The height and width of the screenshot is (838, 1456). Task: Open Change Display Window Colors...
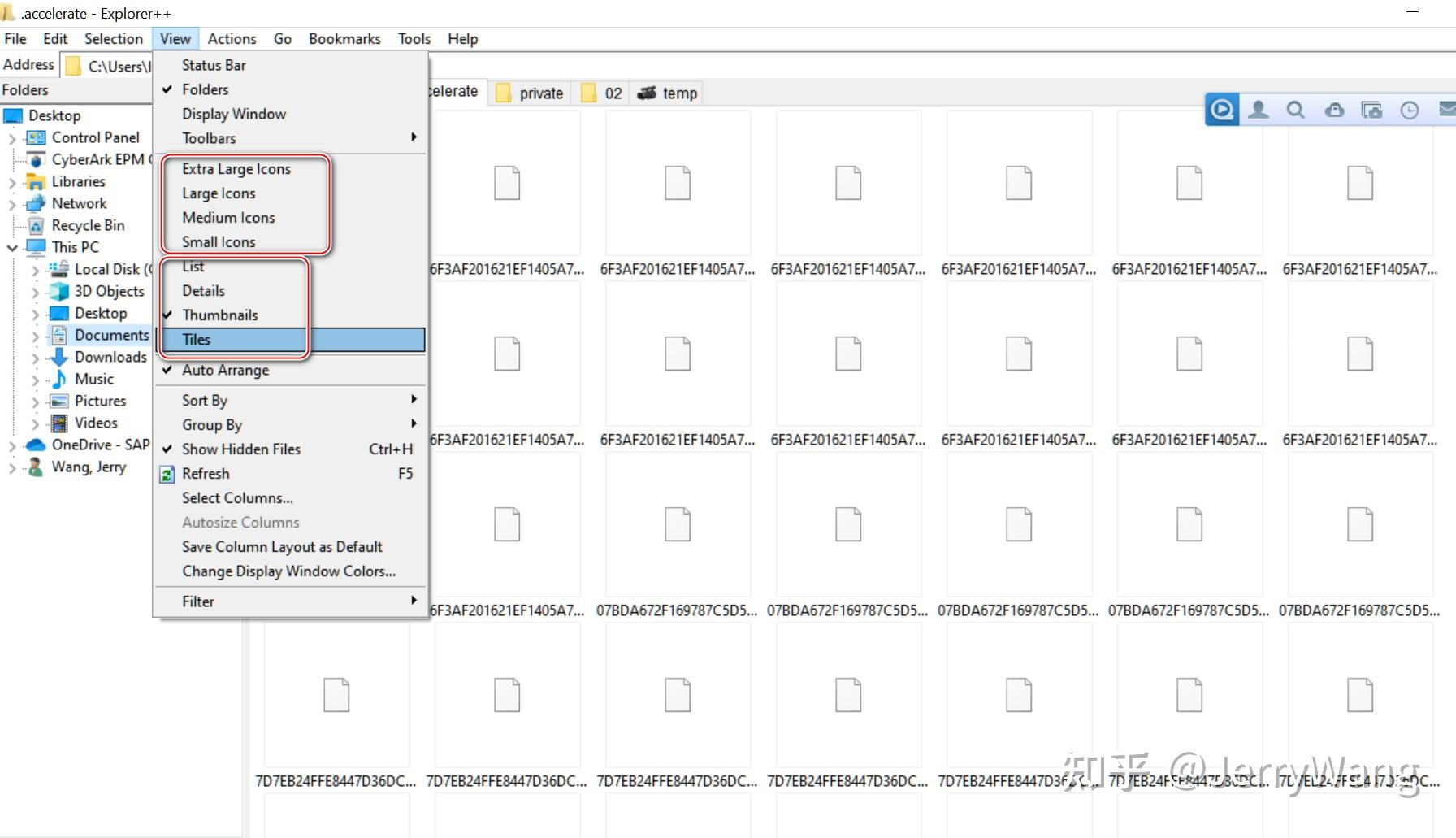pyautogui.click(x=291, y=571)
